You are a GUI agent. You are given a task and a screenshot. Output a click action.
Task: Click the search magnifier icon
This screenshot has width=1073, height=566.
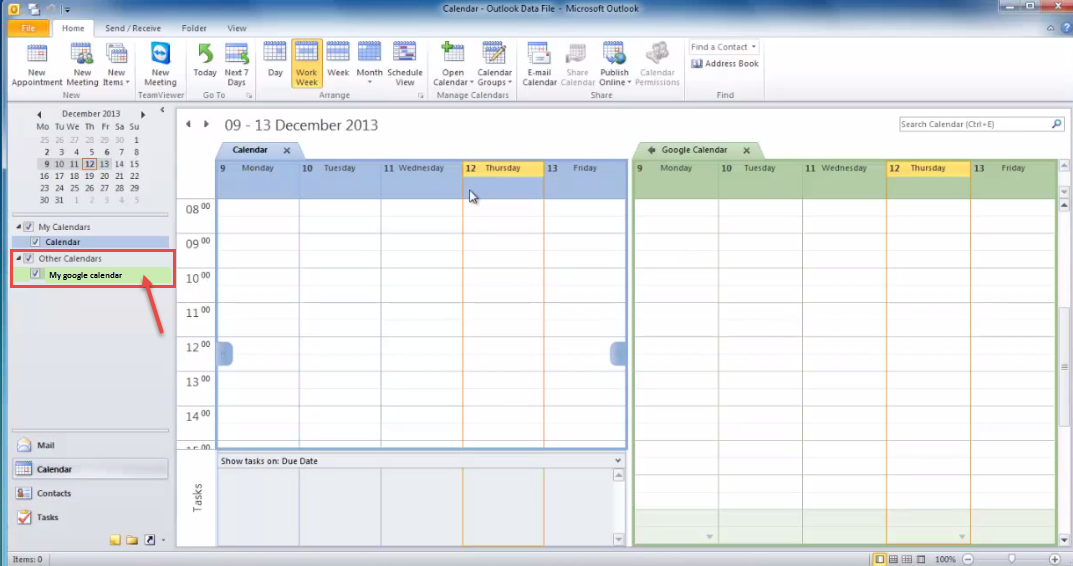(x=1057, y=124)
